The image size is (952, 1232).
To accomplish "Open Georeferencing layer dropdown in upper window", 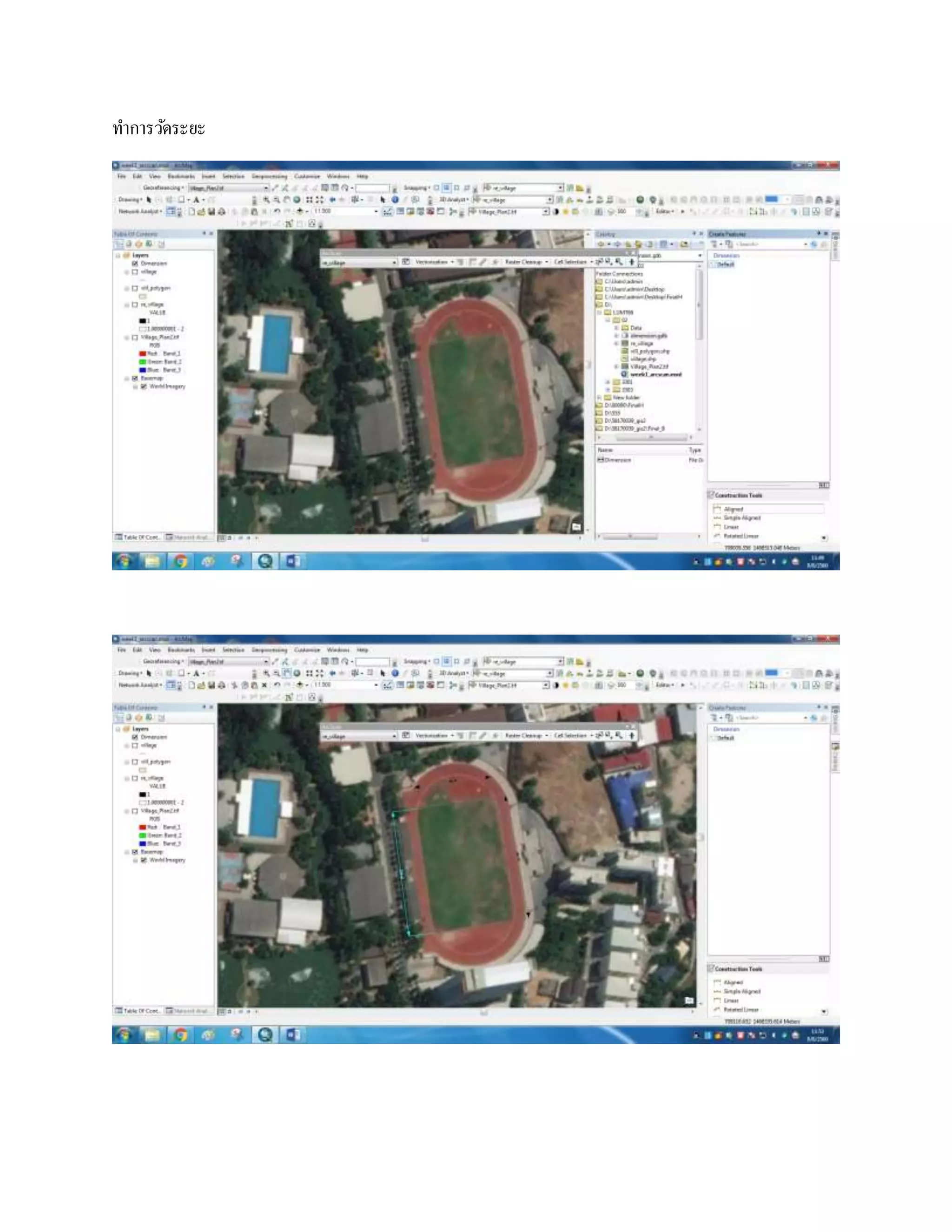I will (265, 188).
